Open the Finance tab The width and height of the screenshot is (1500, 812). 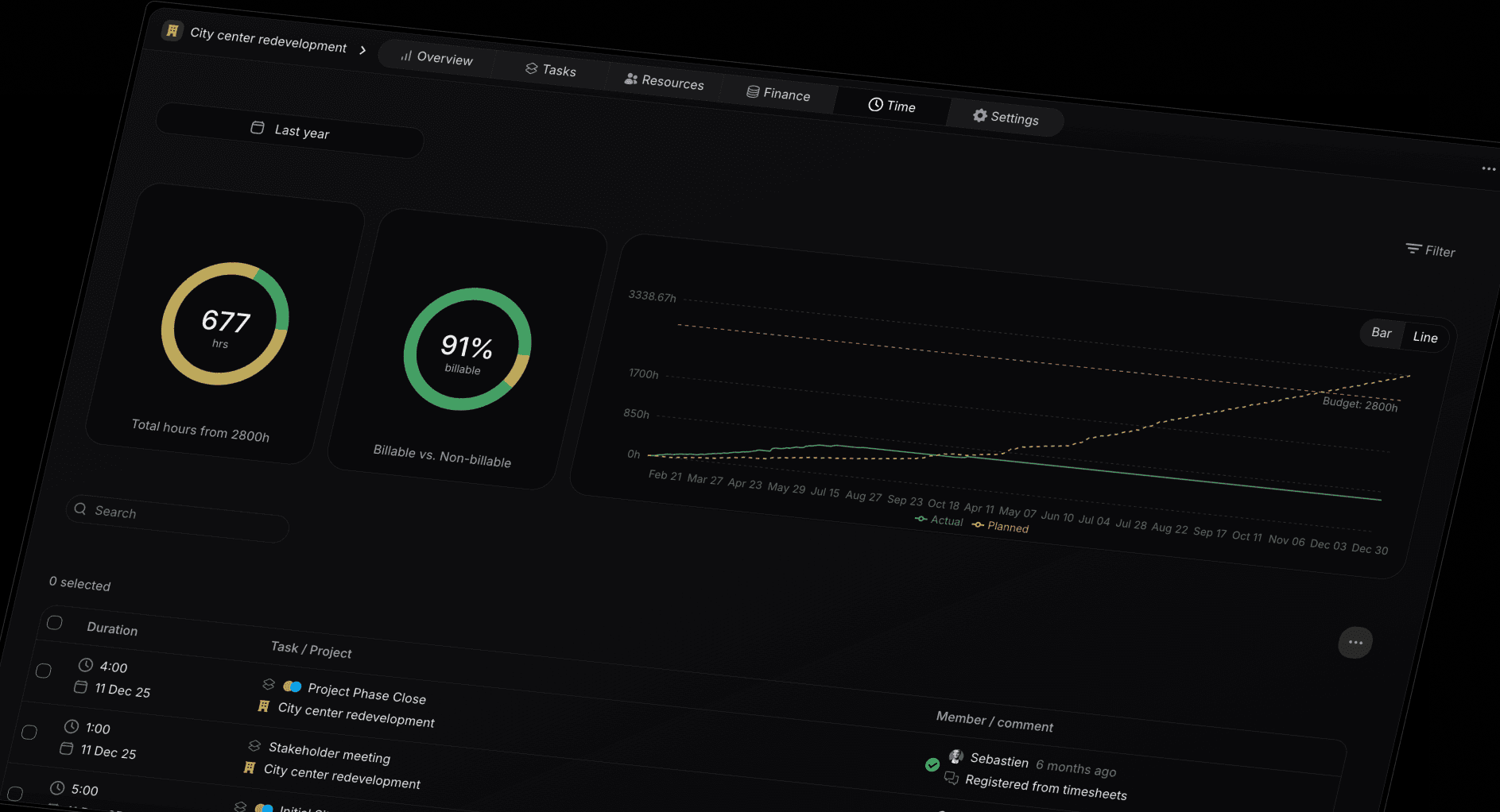(x=778, y=94)
